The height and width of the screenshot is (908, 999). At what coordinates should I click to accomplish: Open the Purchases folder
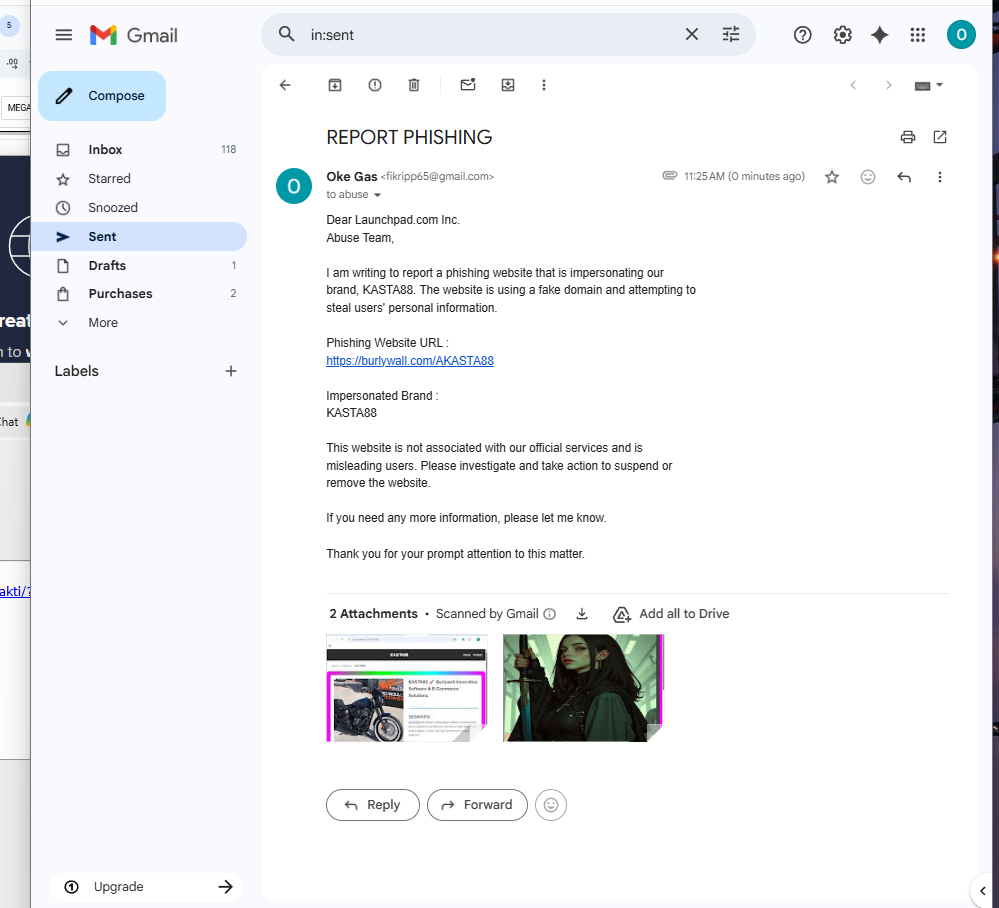point(139,294)
